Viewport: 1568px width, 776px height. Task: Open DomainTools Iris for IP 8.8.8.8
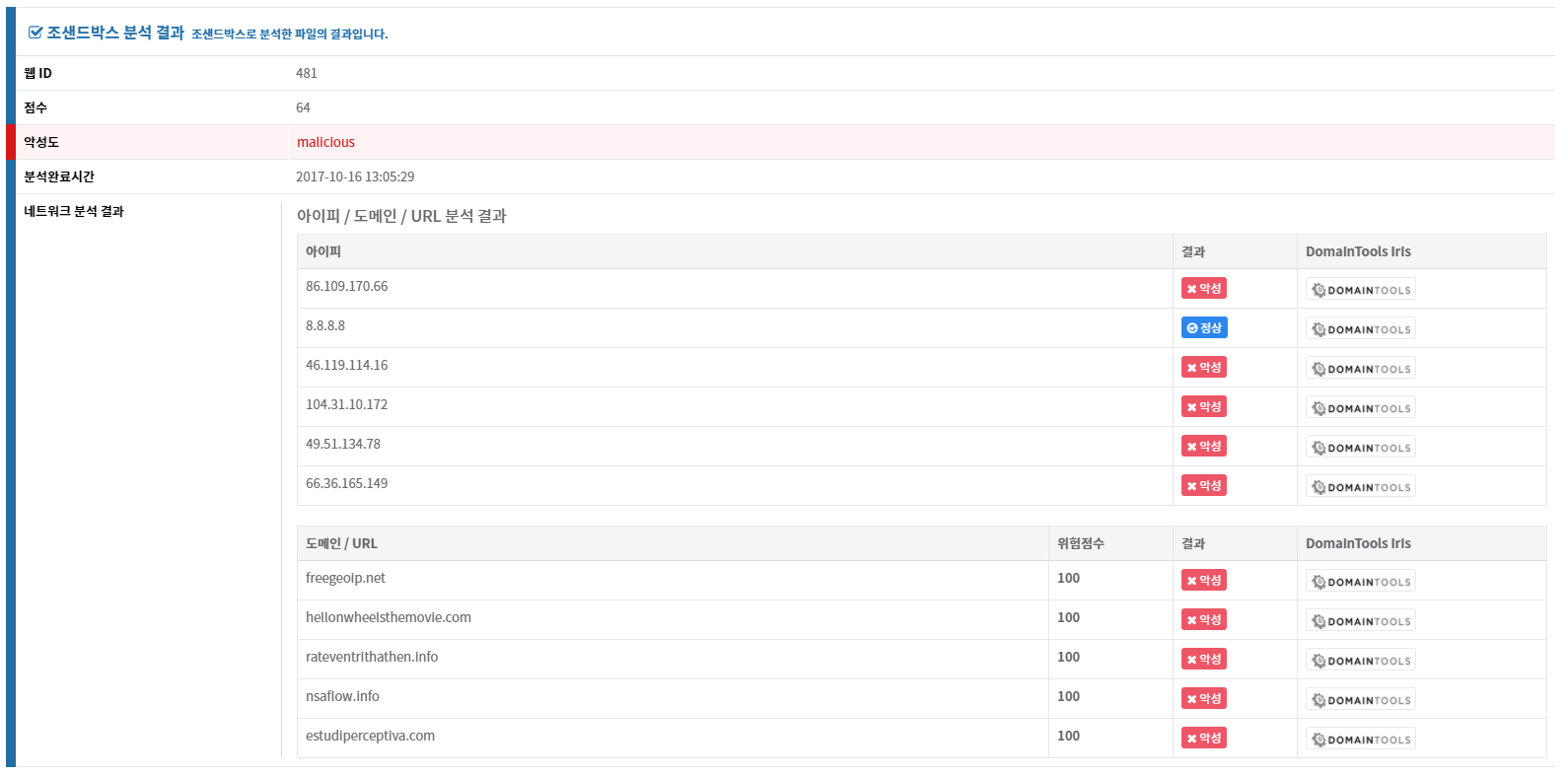pos(1360,328)
